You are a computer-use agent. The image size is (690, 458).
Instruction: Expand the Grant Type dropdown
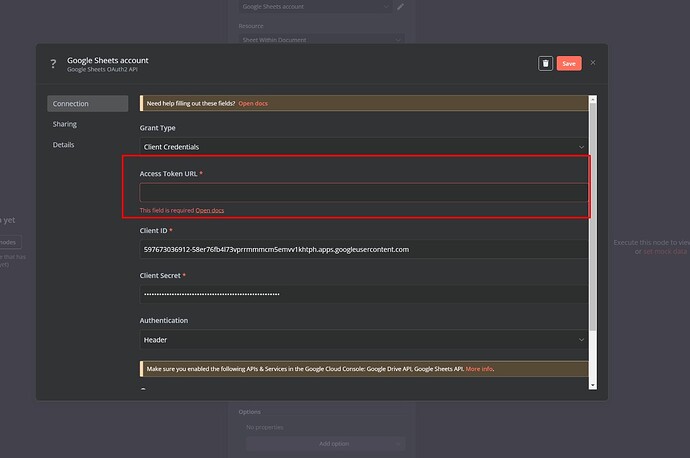pyautogui.click(x=364, y=147)
